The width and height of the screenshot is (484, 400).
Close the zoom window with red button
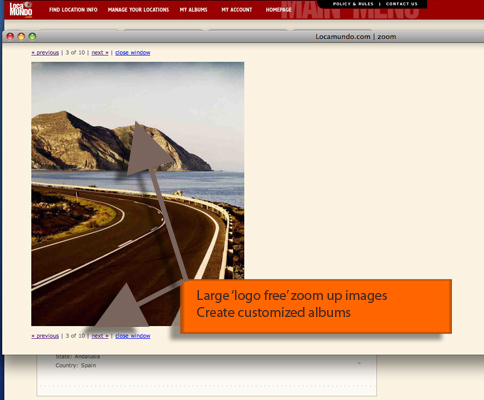pos(10,36)
